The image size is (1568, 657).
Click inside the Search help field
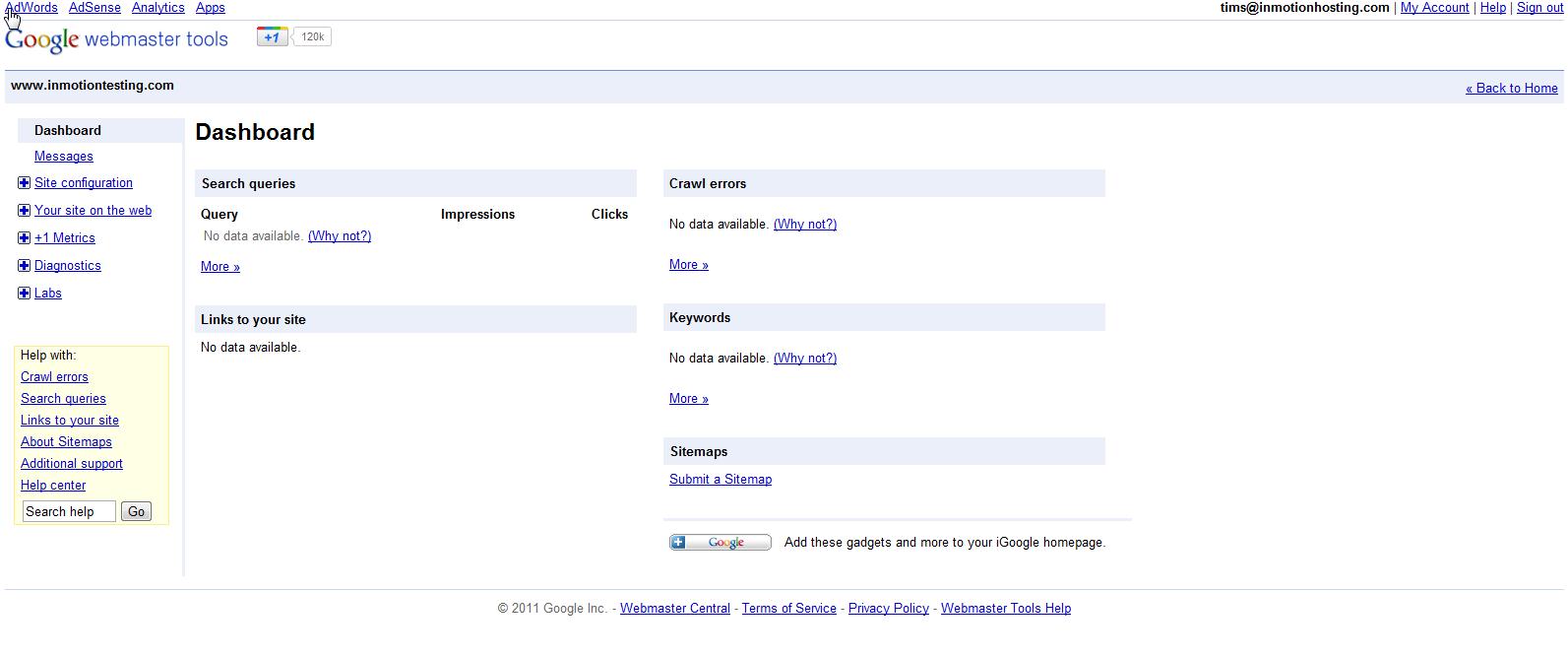click(x=68, y=511)
